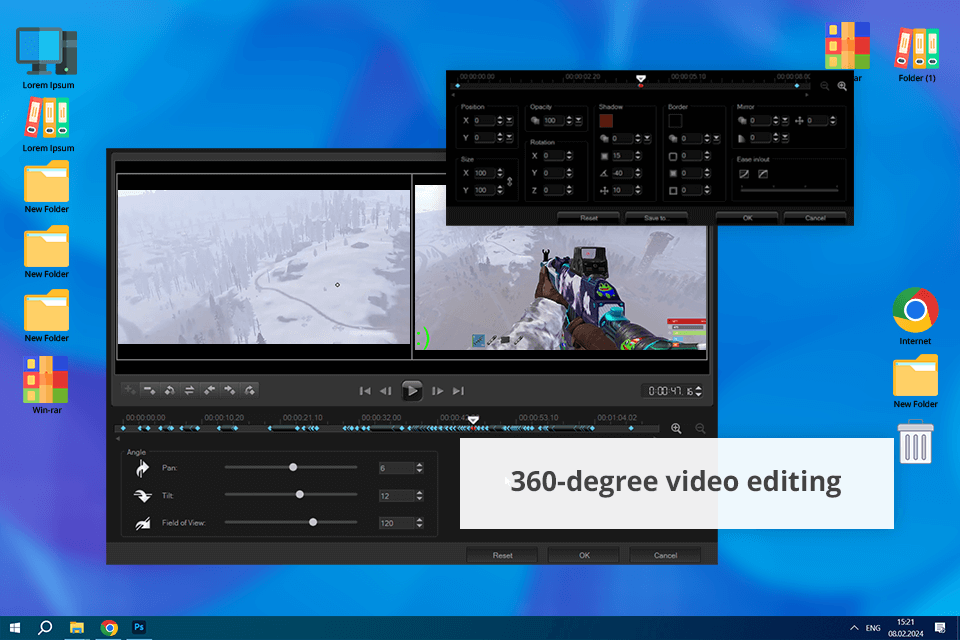
Task: Step forward one frame
Action: pyautogui.click(x=438, y=391)
